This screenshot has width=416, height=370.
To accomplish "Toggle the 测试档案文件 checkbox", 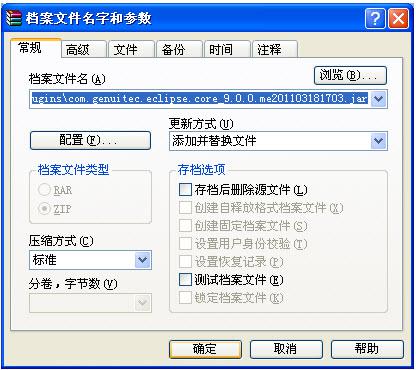I will click(x=185, y=280).
